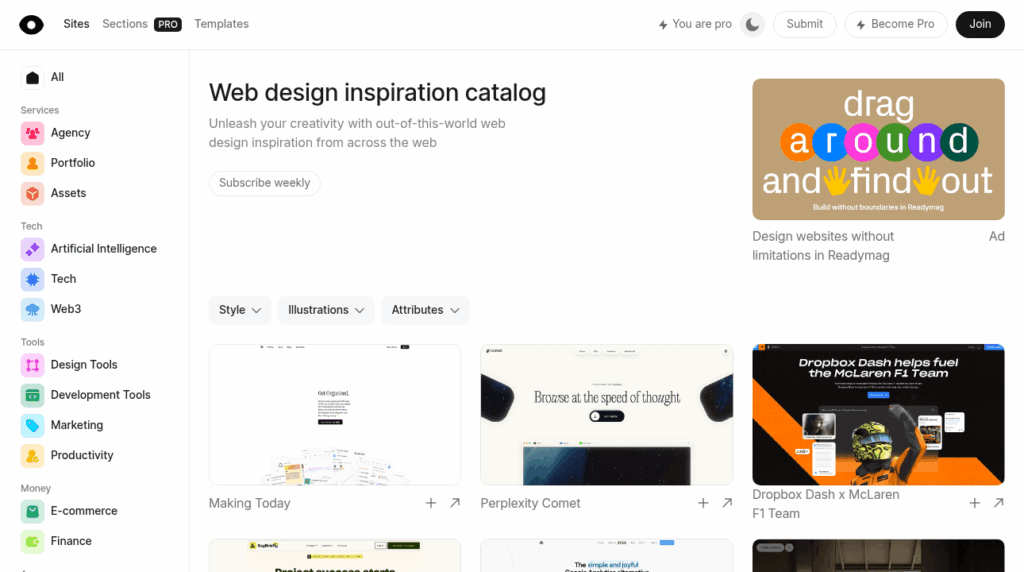Click the Money section label
The height and width of the screenshot is (572, 1024).
(x=35, y=488)
